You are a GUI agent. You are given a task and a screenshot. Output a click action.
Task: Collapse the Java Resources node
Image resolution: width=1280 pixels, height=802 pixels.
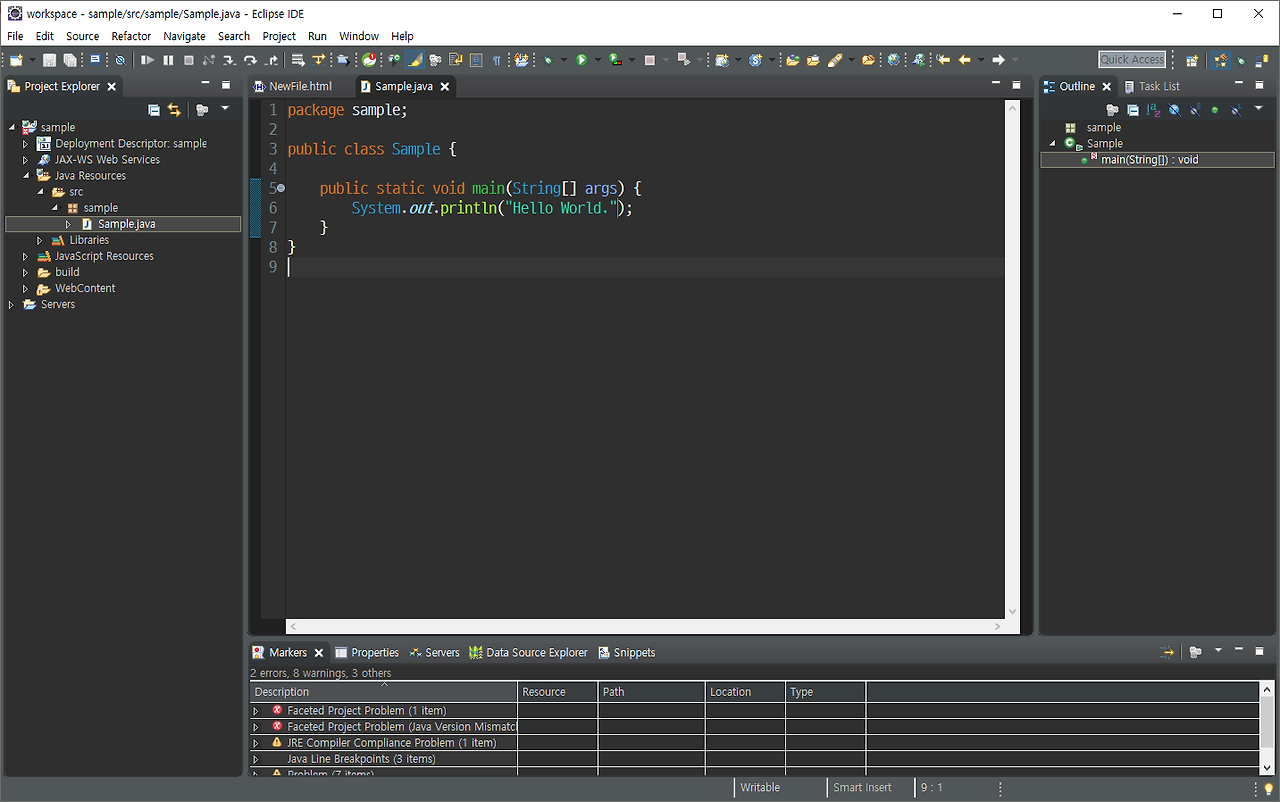point(26,175)
